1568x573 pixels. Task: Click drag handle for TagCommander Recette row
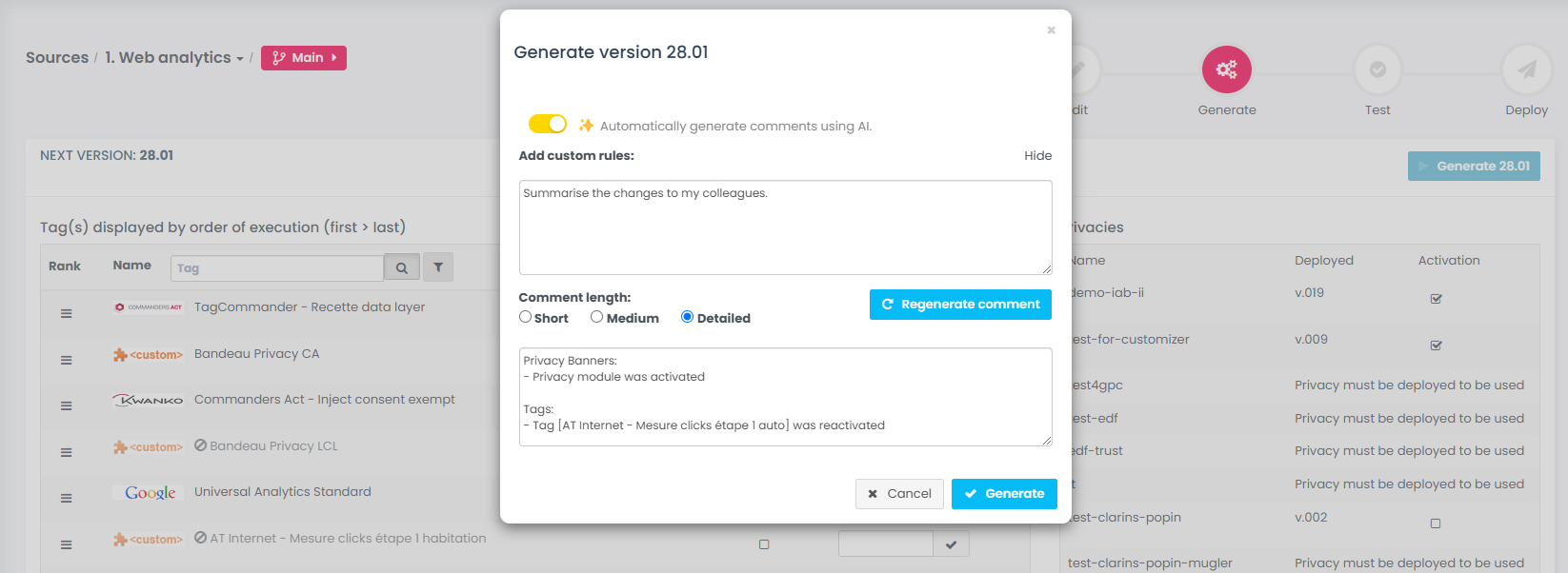(67, 313)
